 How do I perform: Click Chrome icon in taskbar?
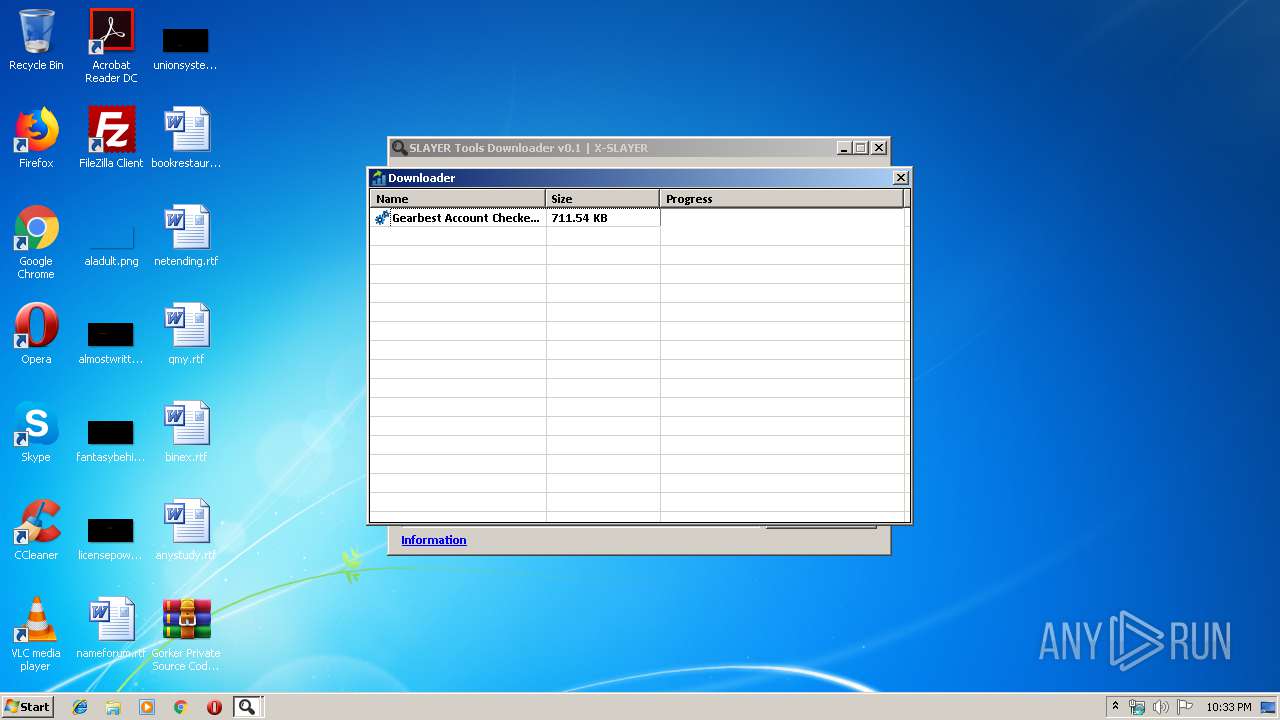click(180, 707)
